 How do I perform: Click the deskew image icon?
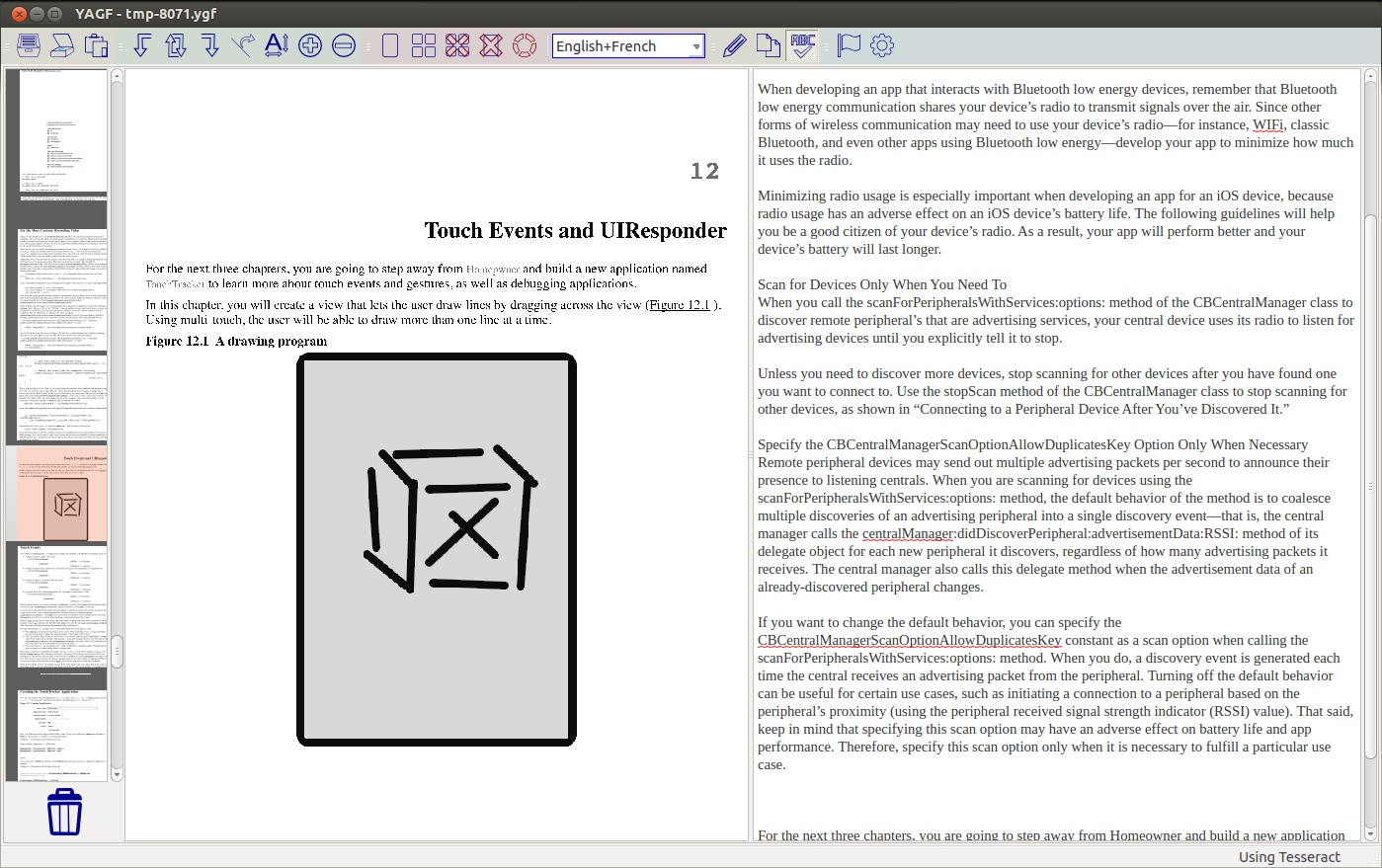tap(243, 45)
